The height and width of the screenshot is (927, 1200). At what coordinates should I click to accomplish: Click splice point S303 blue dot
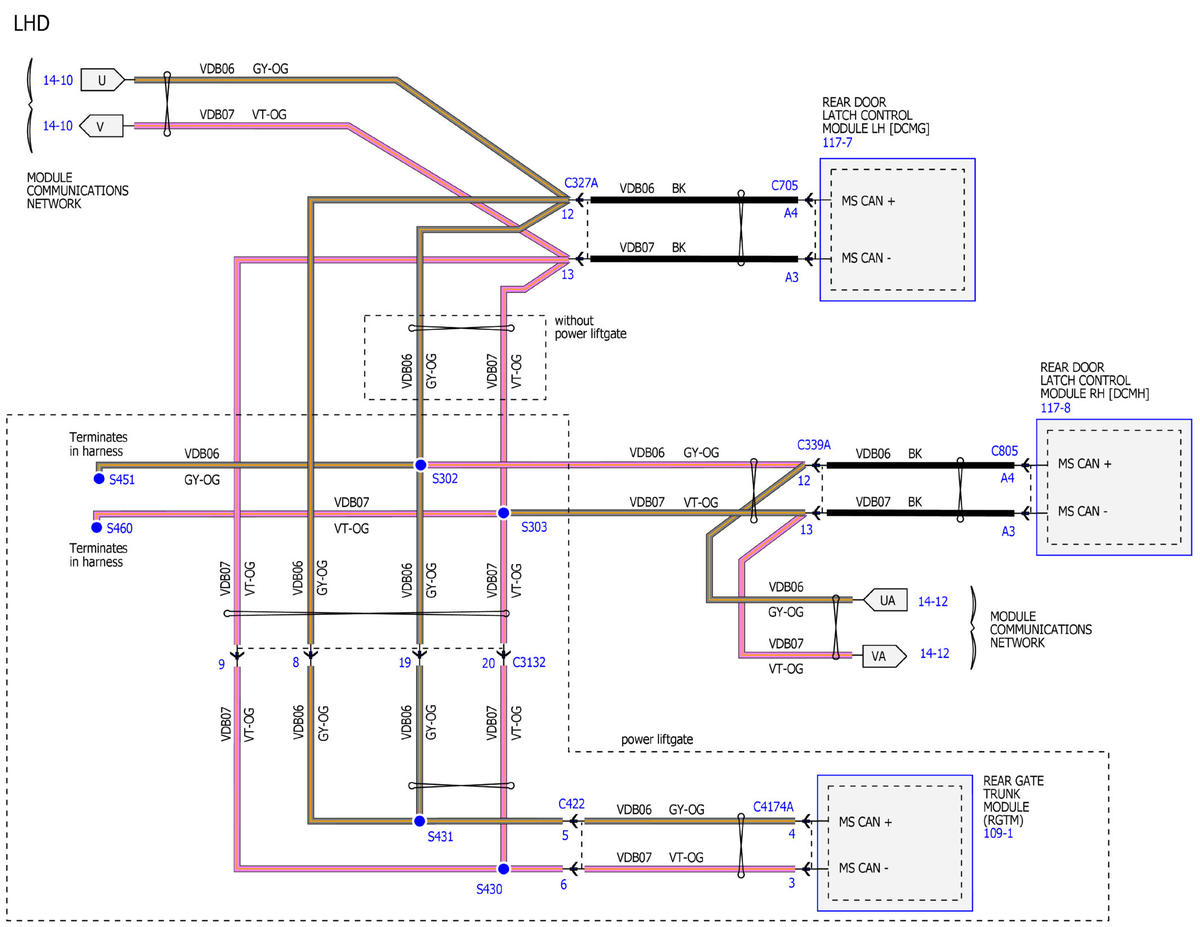(x=503, y=513)
